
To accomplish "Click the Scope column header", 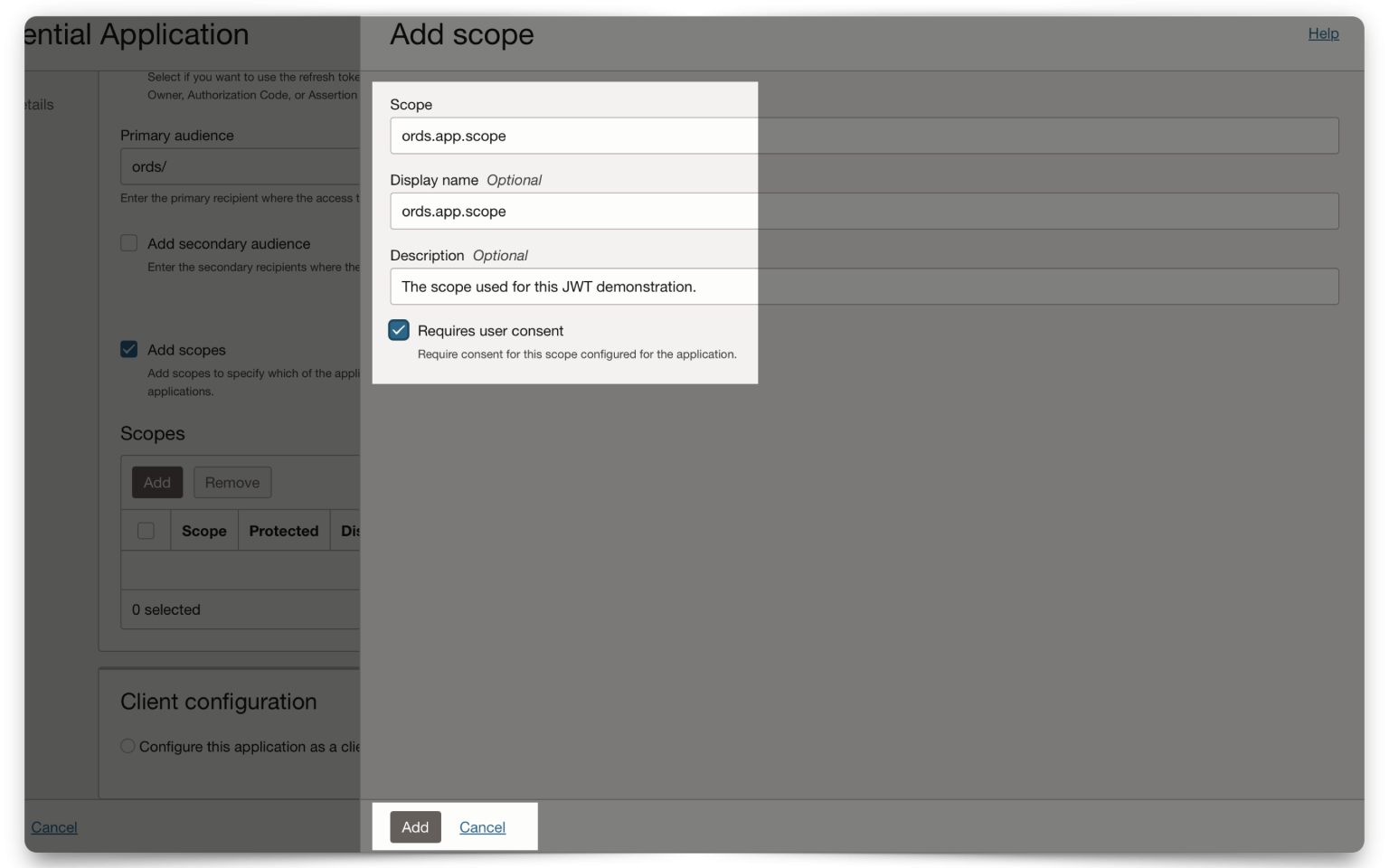I will click(x=203, y=531).
